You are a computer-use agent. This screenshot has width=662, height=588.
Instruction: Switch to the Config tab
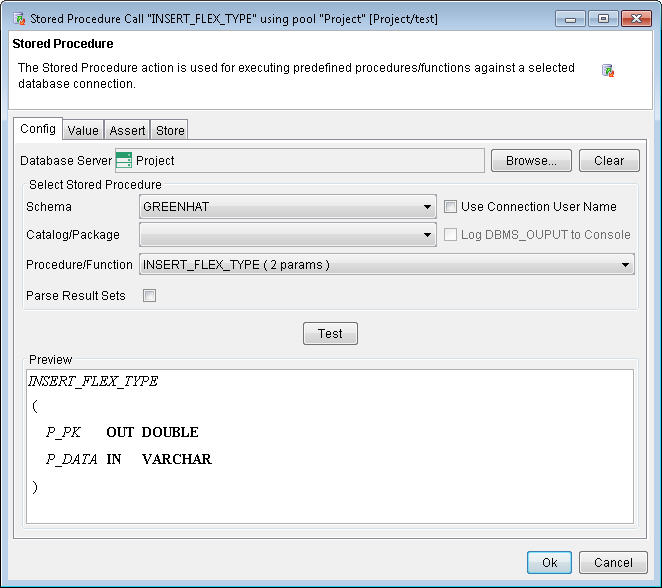tap(38, 129)
